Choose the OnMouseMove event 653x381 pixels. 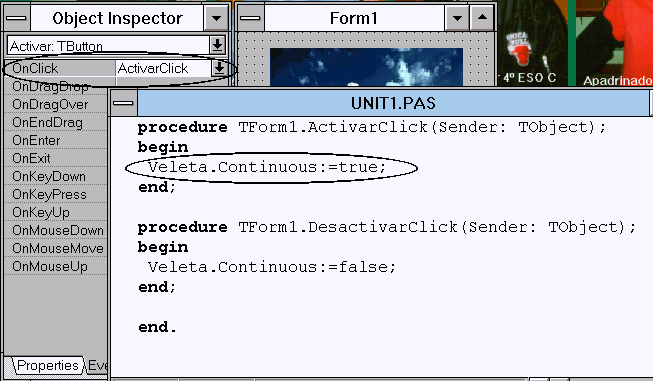[x=56, y=248]
